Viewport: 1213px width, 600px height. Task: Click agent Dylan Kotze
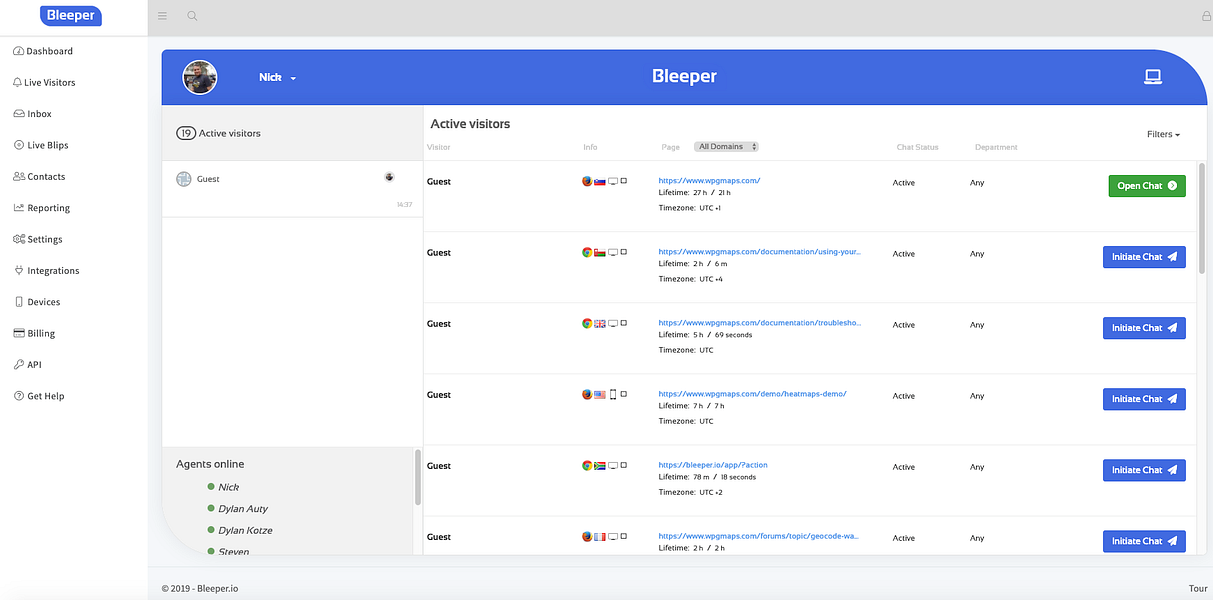point(245,530)
